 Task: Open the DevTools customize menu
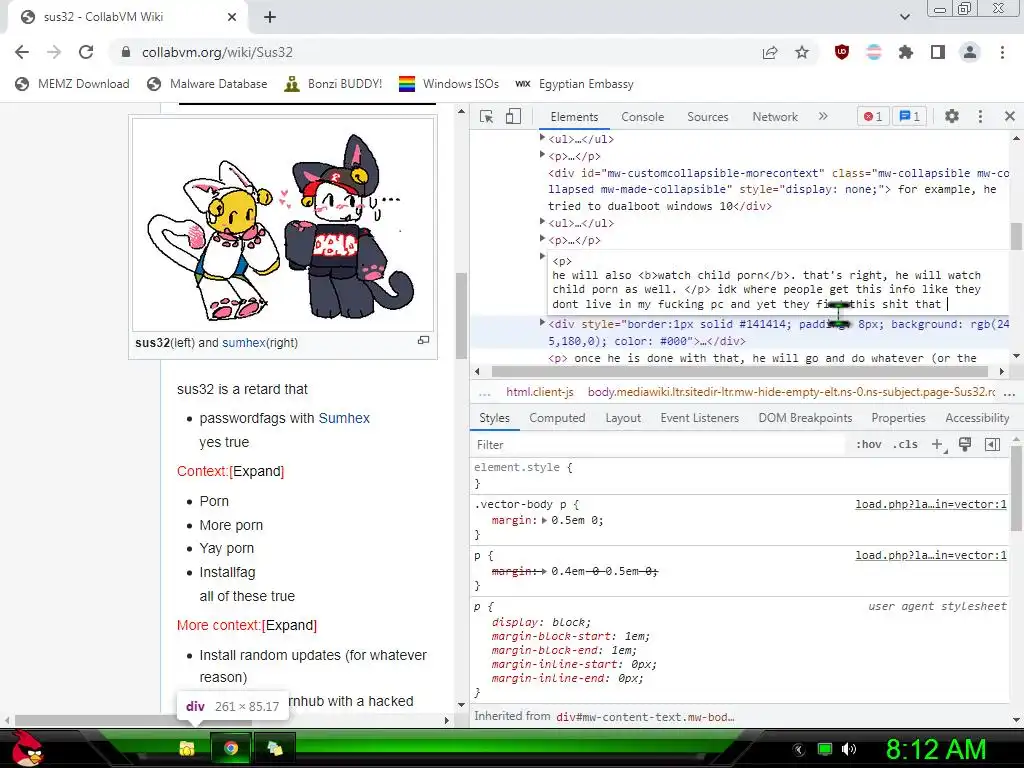pos(980,116)
